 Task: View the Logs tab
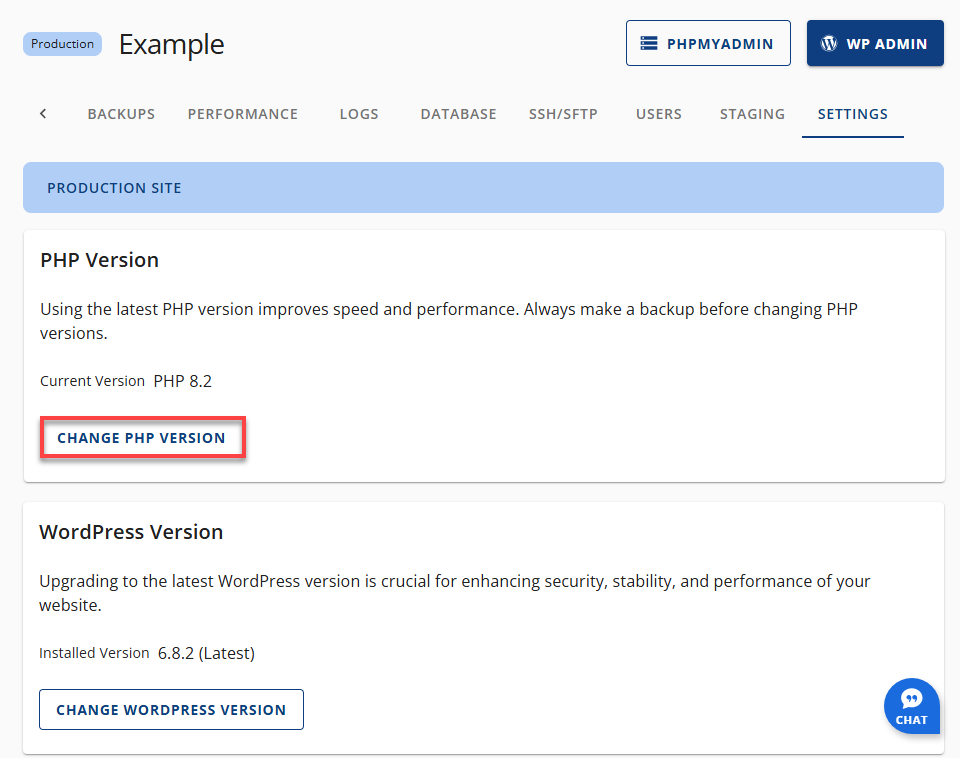pos(359,113)
